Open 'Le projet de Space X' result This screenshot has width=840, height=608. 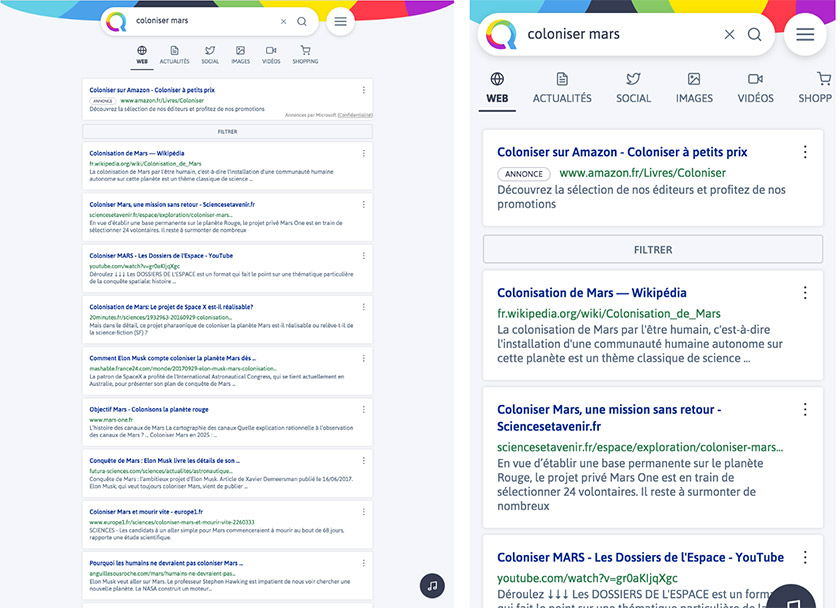coord(171,307)
